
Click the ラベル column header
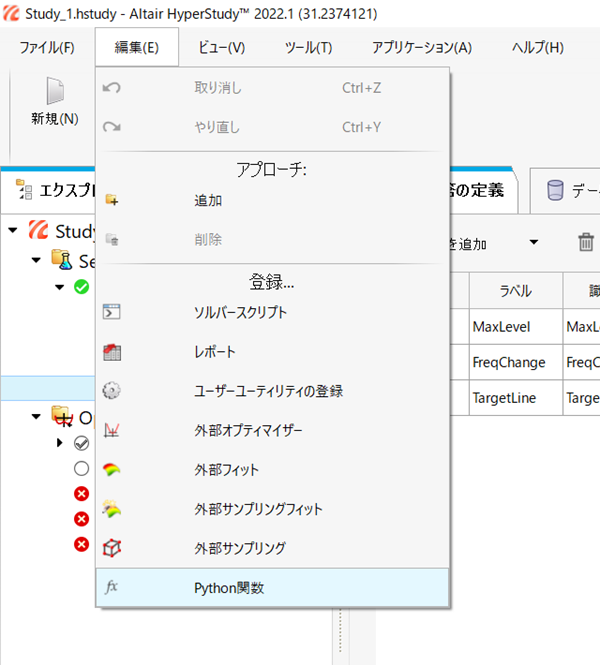(x=516, y=291)
